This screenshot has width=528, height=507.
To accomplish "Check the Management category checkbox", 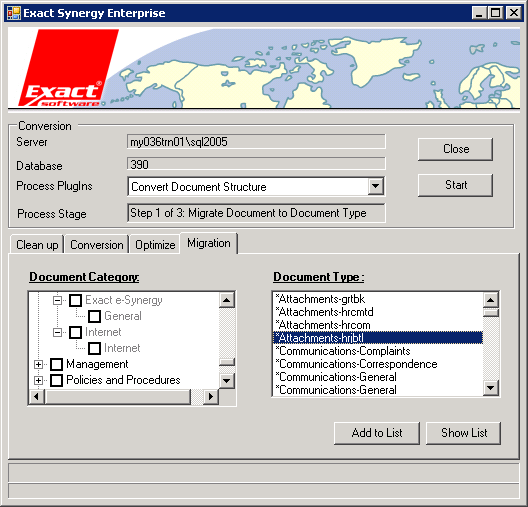I will click(56, 364).
